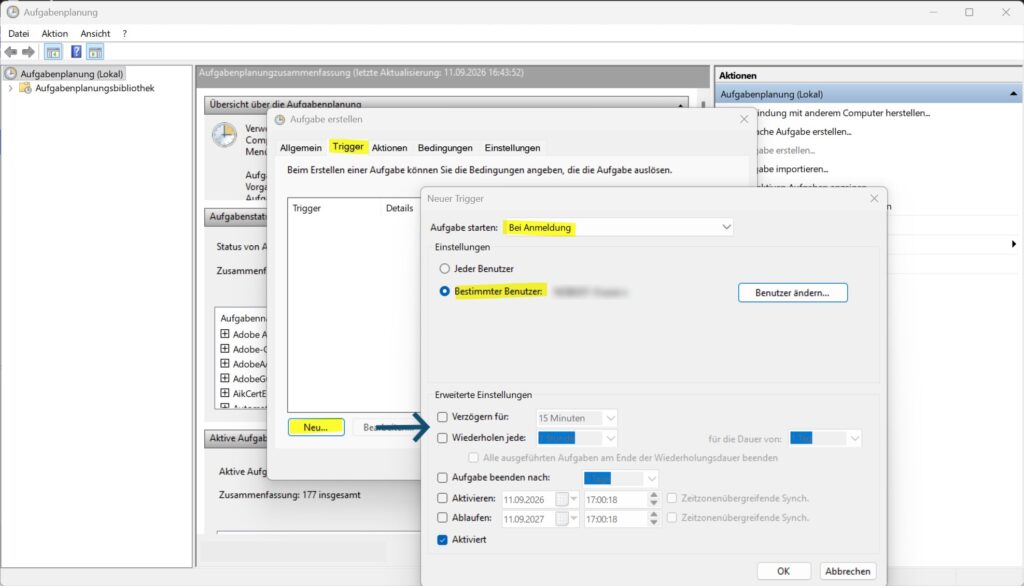Switch to the Allgemein tab

[x=300, y=148]
